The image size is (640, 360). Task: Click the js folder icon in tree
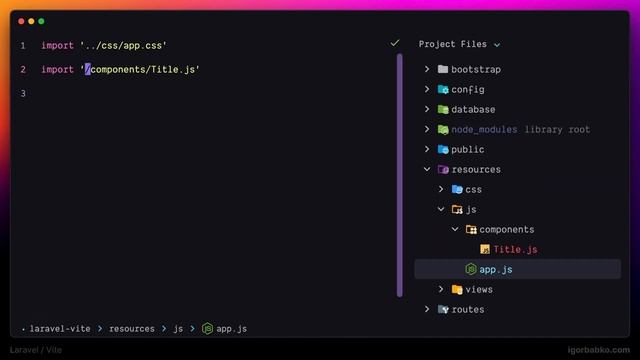tap(457, 209)
